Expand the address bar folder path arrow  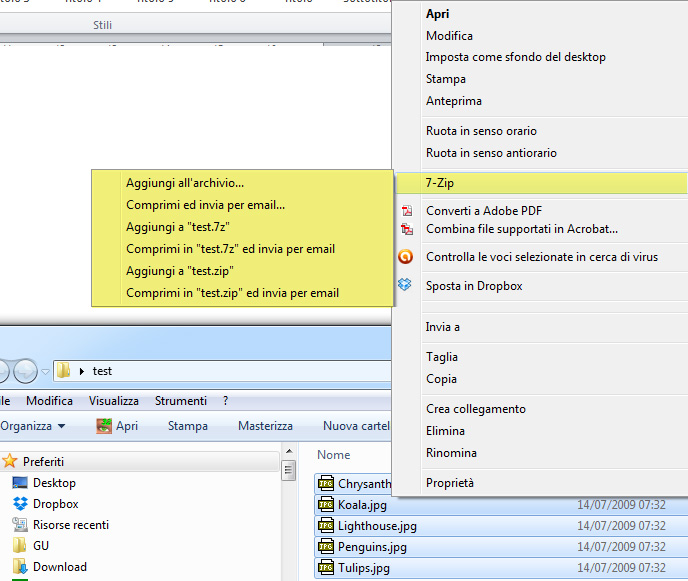[x=82, y=371]
